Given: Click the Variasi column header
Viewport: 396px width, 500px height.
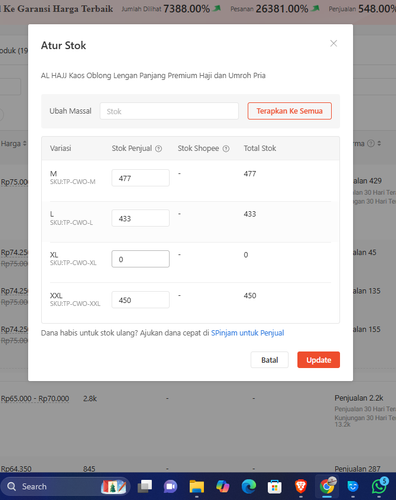Looking at the screenshot, I should point(60,148).
